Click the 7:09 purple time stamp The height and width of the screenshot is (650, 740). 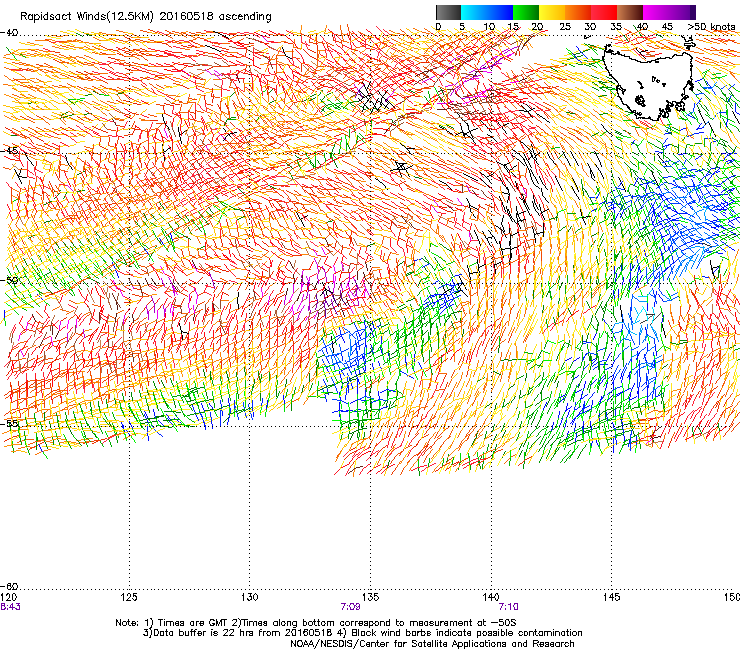coord(350,607)
